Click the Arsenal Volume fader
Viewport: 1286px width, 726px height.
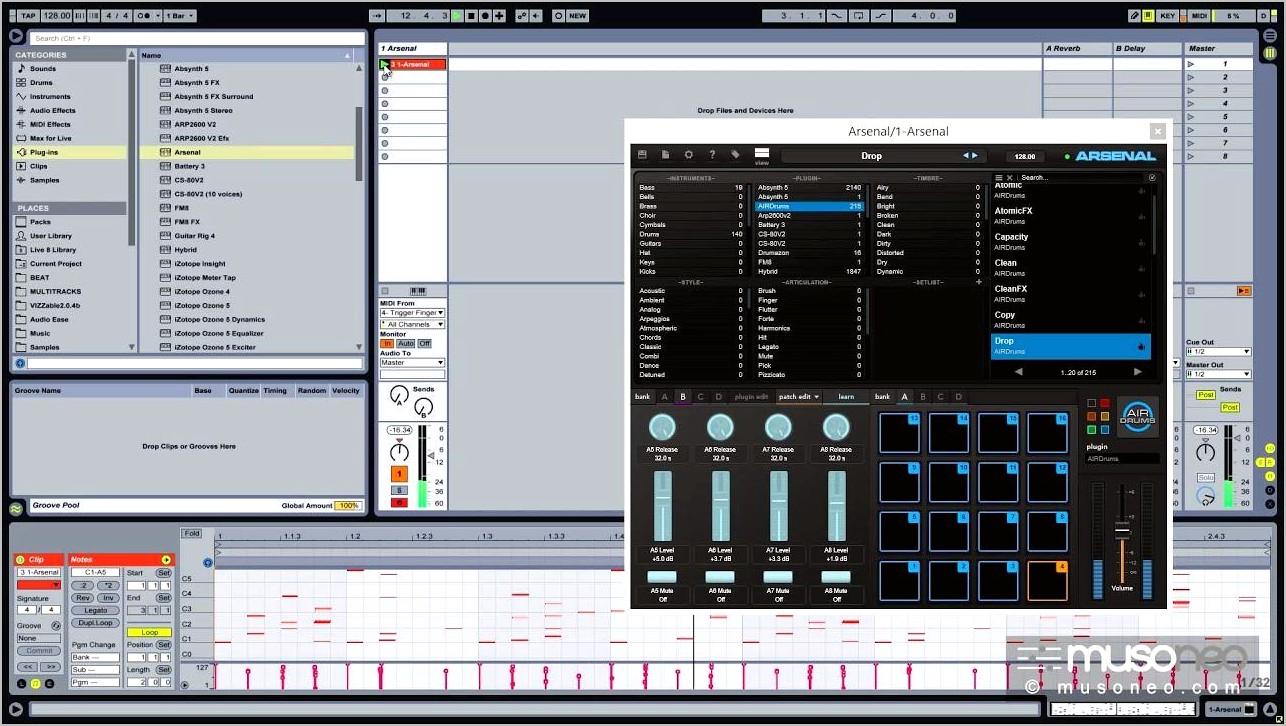(x=1122, y=532)
